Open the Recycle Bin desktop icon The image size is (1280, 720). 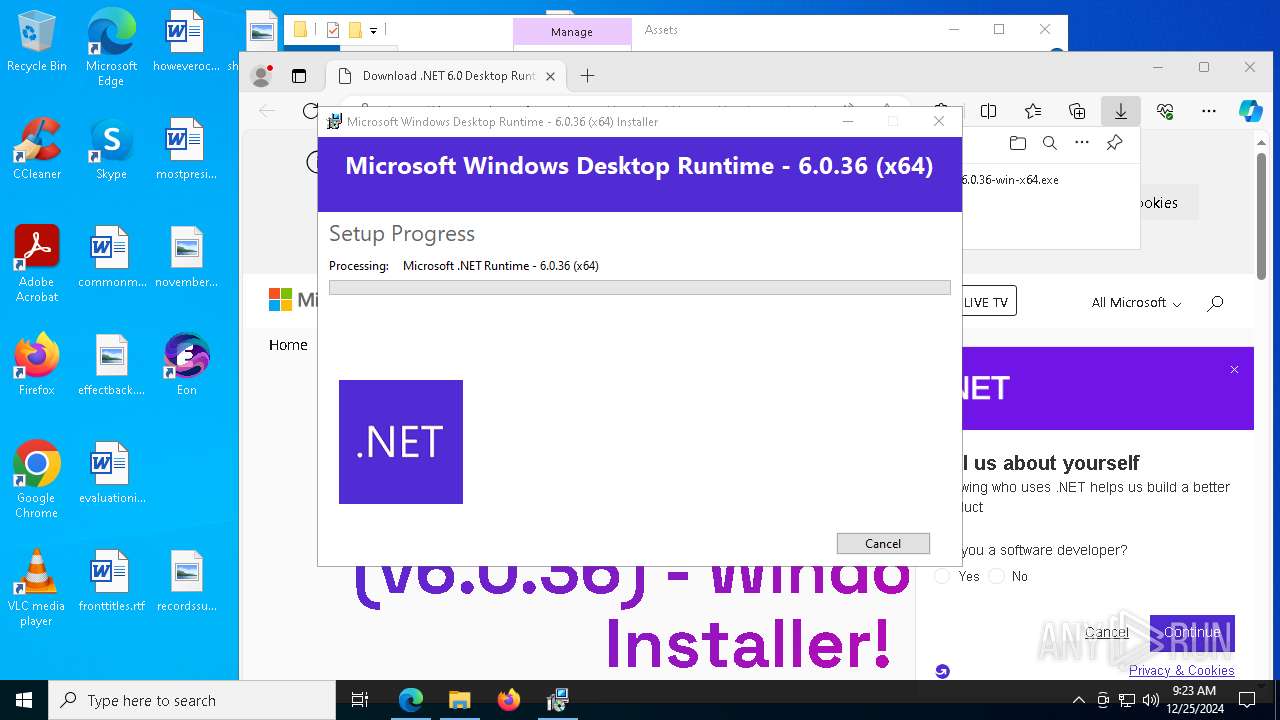pos(37,41)
